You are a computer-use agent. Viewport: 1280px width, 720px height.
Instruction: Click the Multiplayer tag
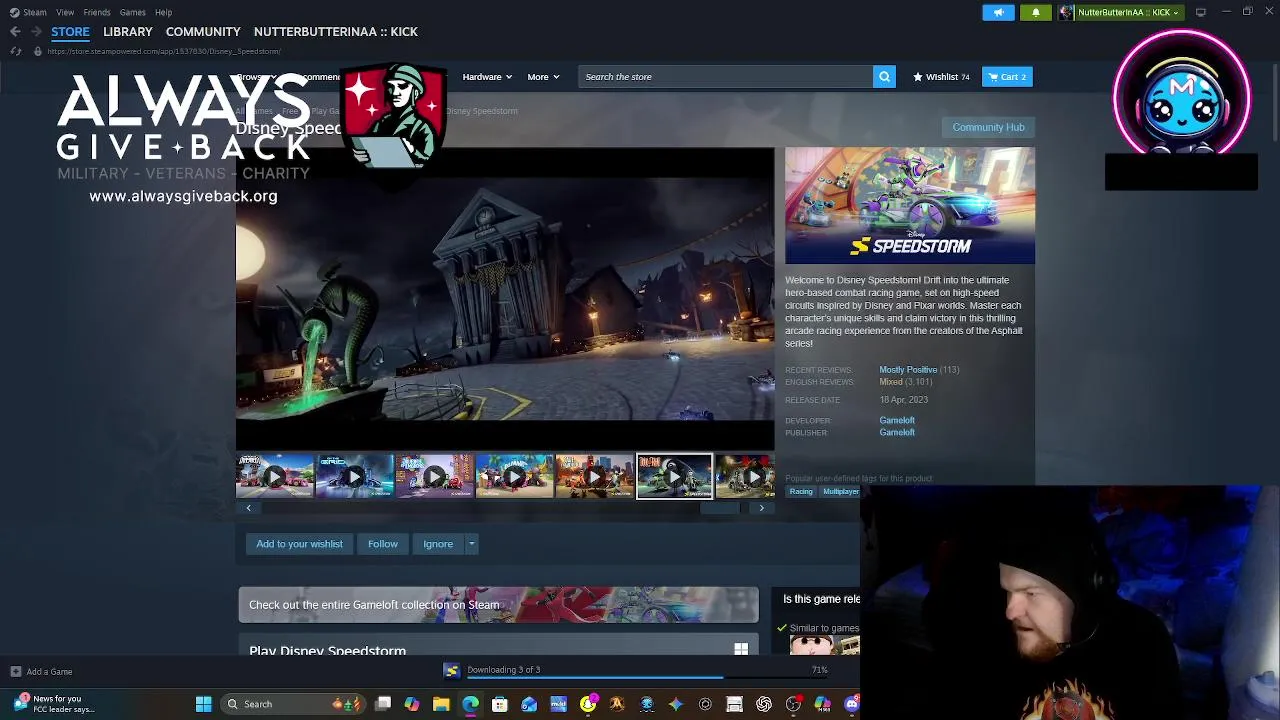pos(840,492)
